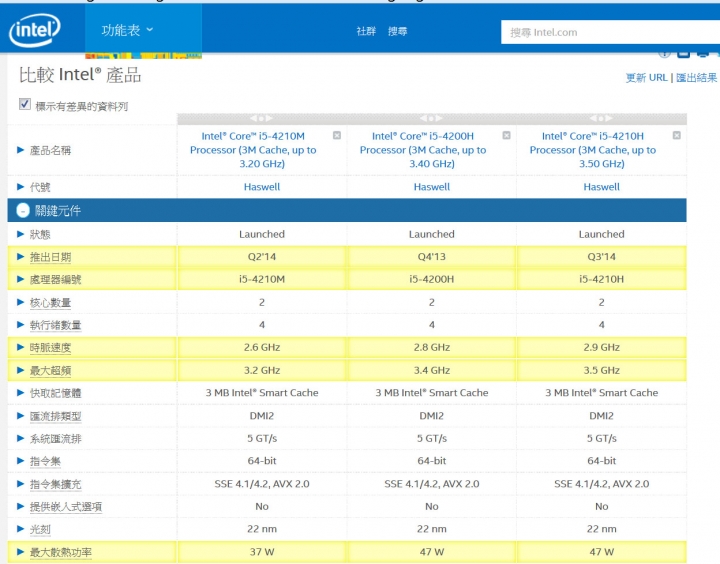Open Intel Core i5-4210M Processor link
720x564 pixels.
tap(253, 150)
